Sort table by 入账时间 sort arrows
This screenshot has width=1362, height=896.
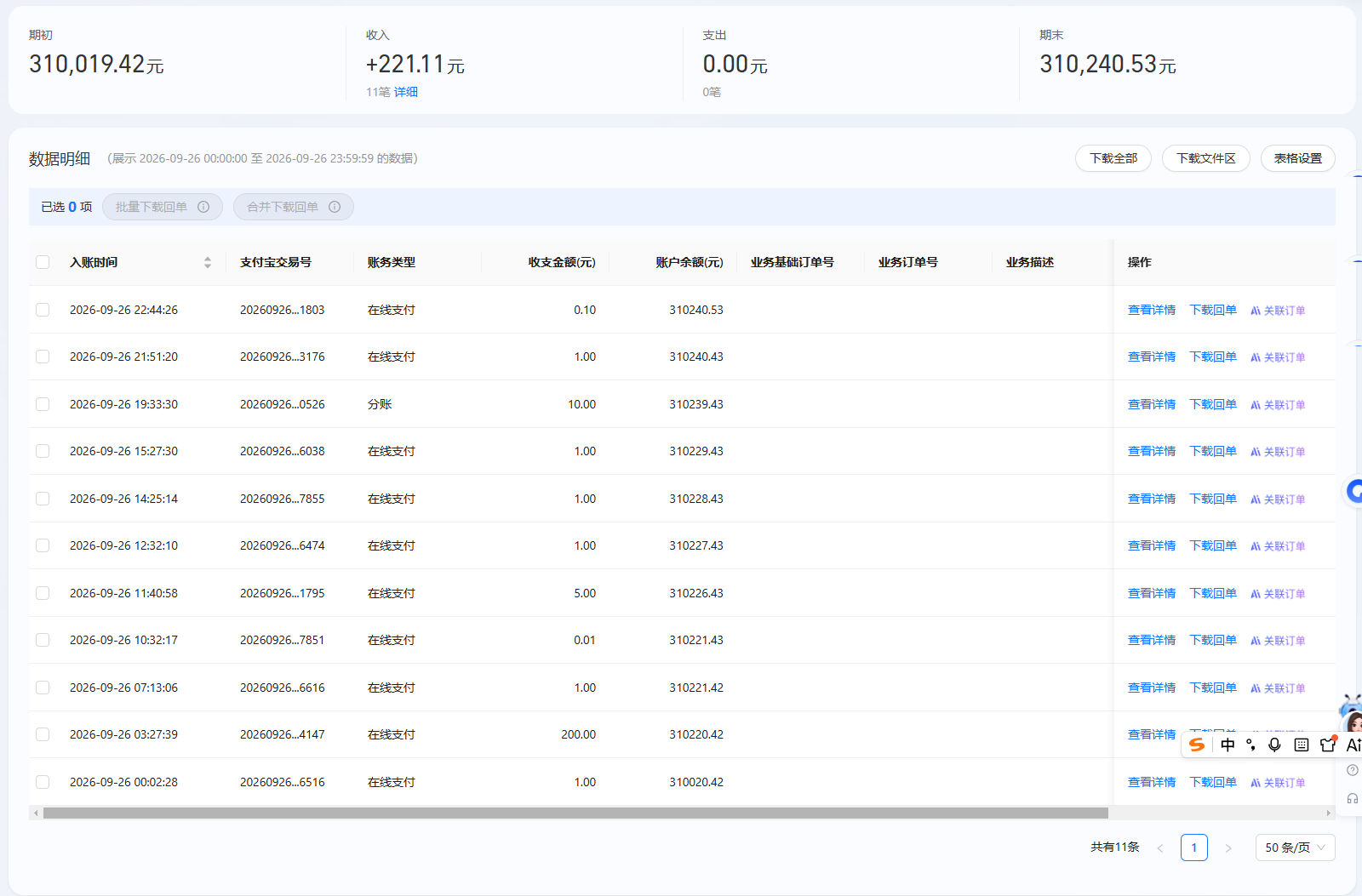[208, 262]
